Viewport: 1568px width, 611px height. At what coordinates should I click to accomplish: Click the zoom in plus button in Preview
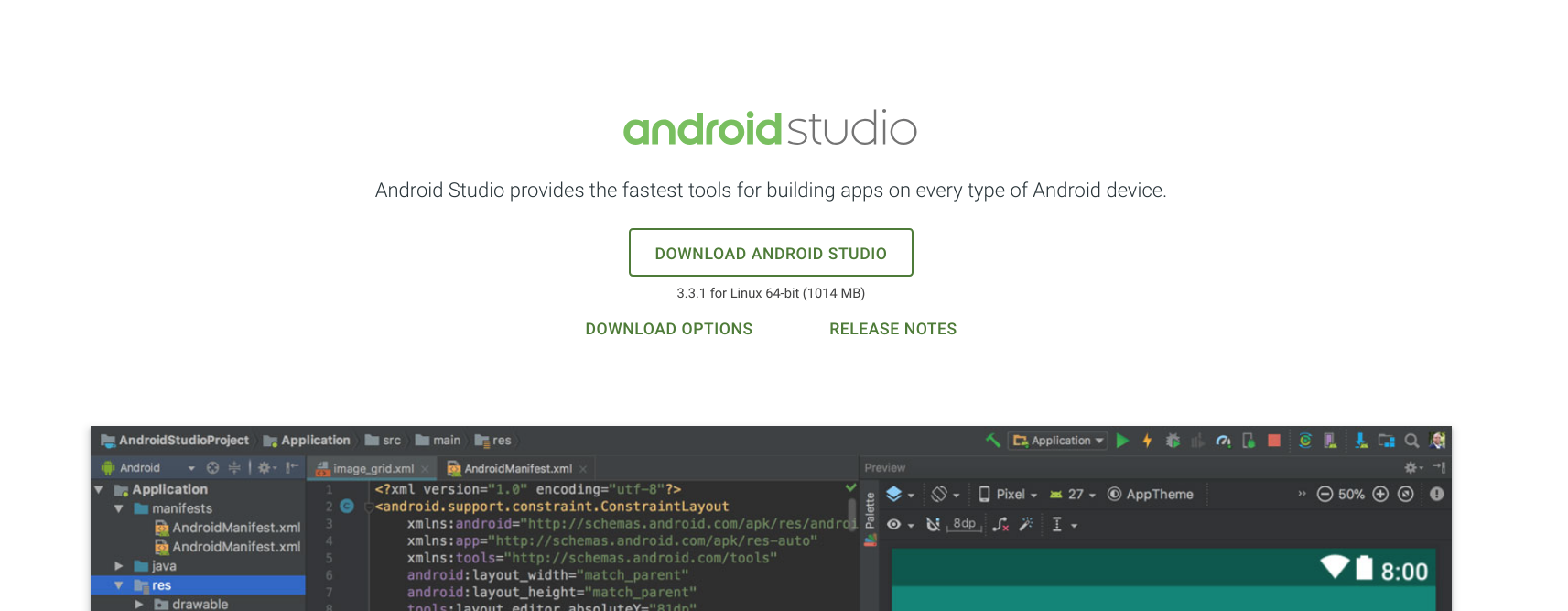click(x=1380, y=495)
